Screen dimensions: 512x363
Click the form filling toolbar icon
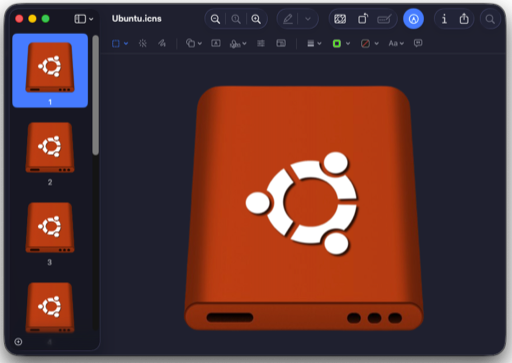[x=384, y=19]
